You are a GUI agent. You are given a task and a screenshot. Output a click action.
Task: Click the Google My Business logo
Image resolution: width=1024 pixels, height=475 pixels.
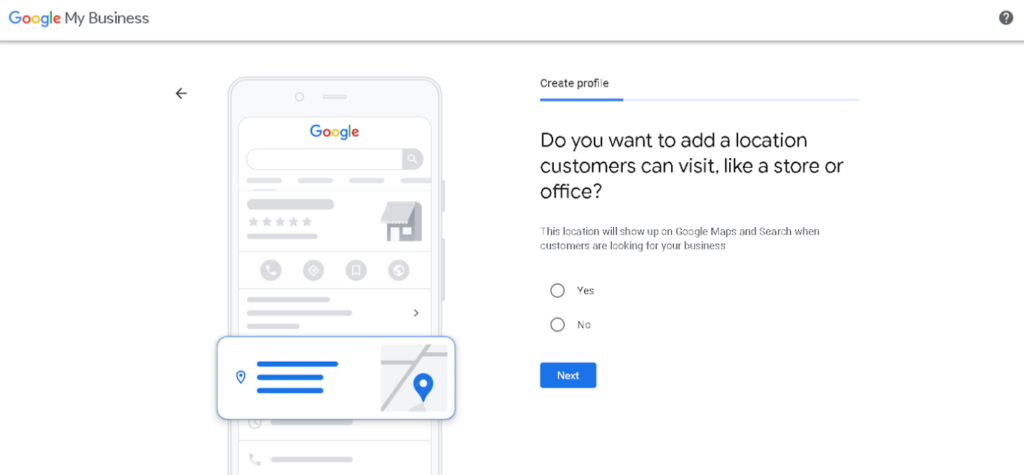(79, 18)
